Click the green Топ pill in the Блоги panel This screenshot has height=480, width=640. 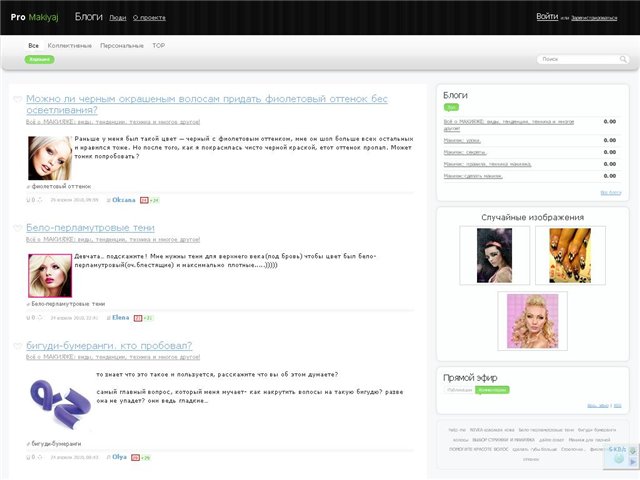point(451,107)
